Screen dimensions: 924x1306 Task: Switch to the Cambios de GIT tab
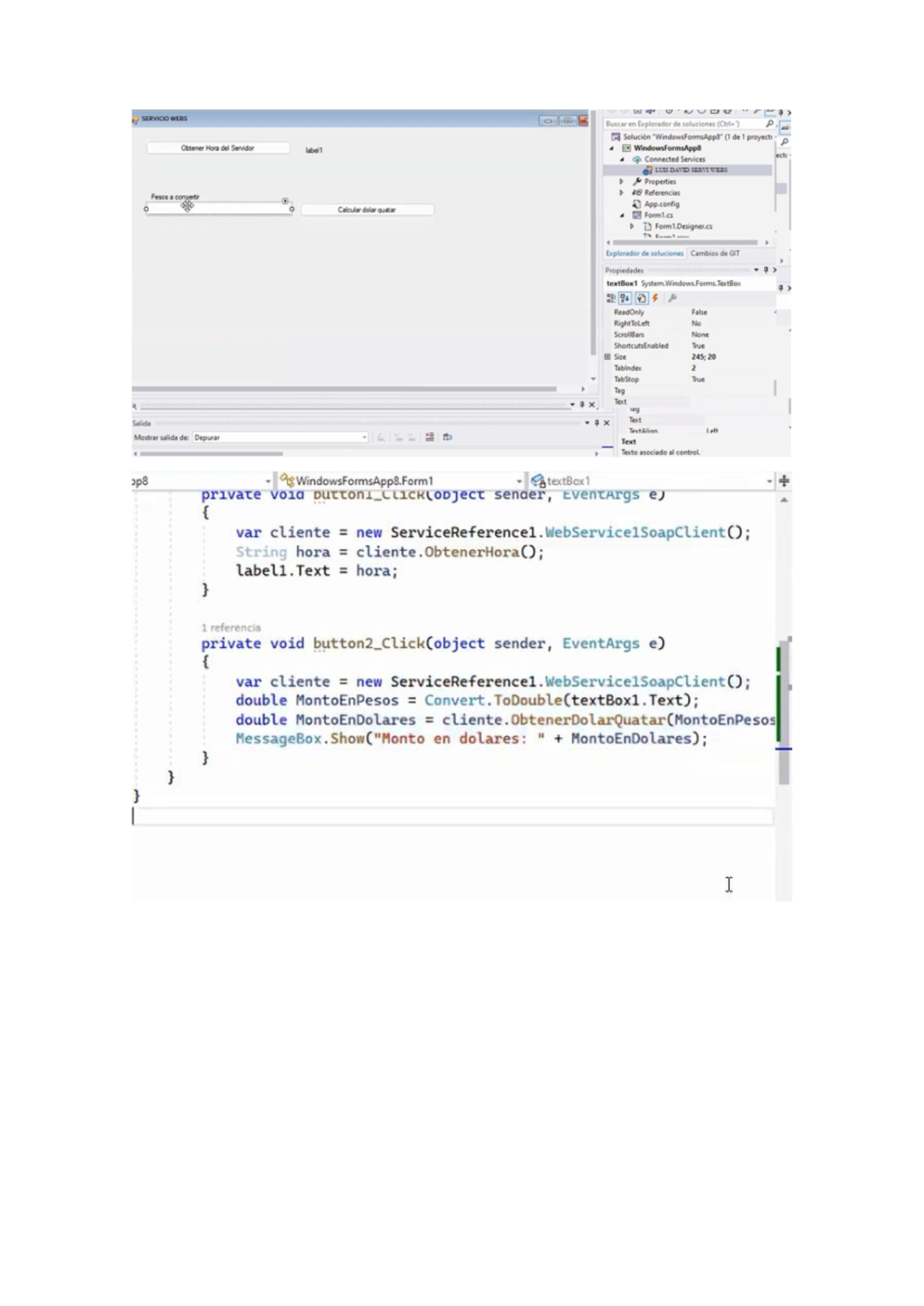click(715, 253)
